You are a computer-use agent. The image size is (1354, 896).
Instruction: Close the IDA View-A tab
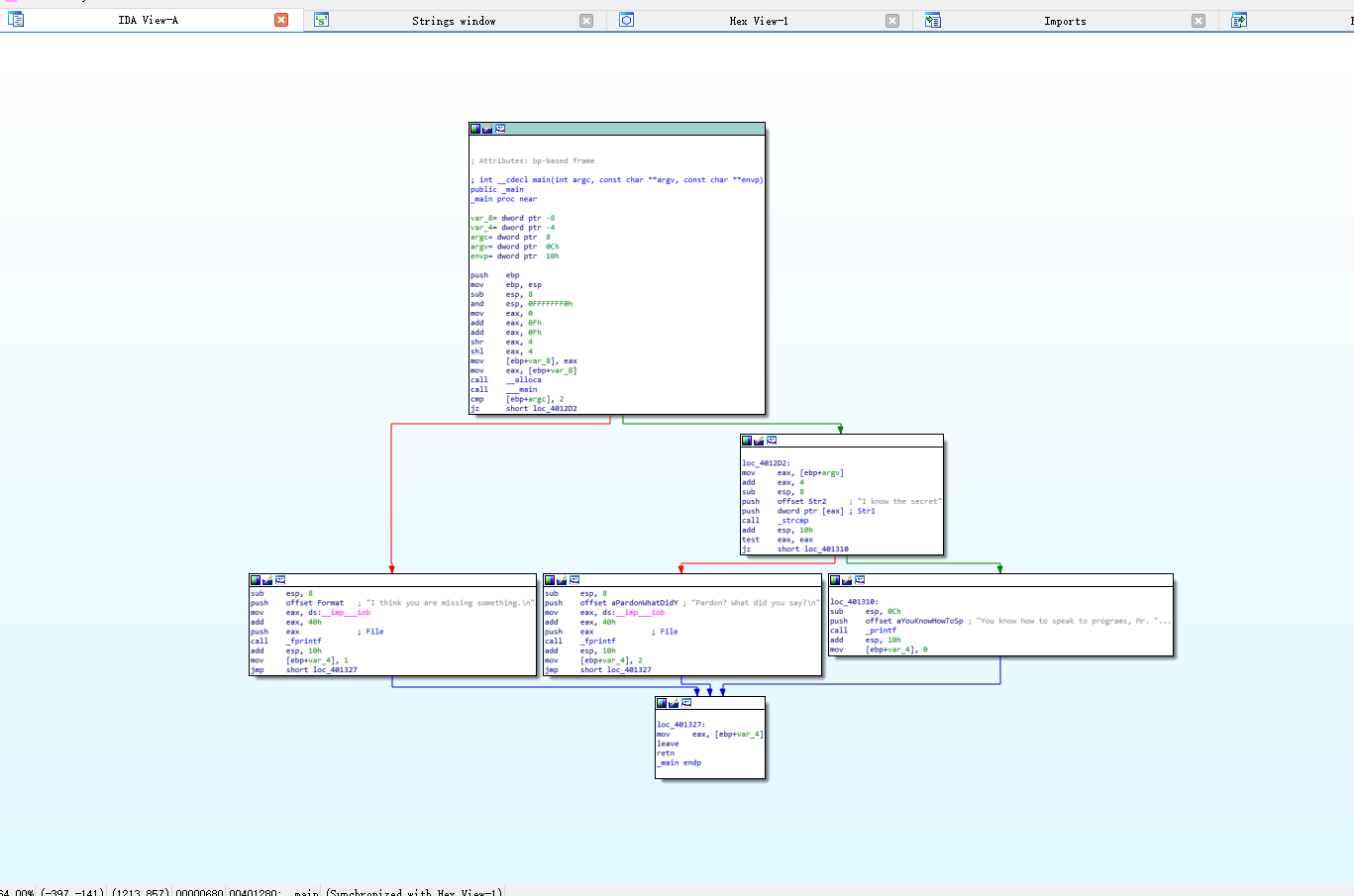[281, 20]
